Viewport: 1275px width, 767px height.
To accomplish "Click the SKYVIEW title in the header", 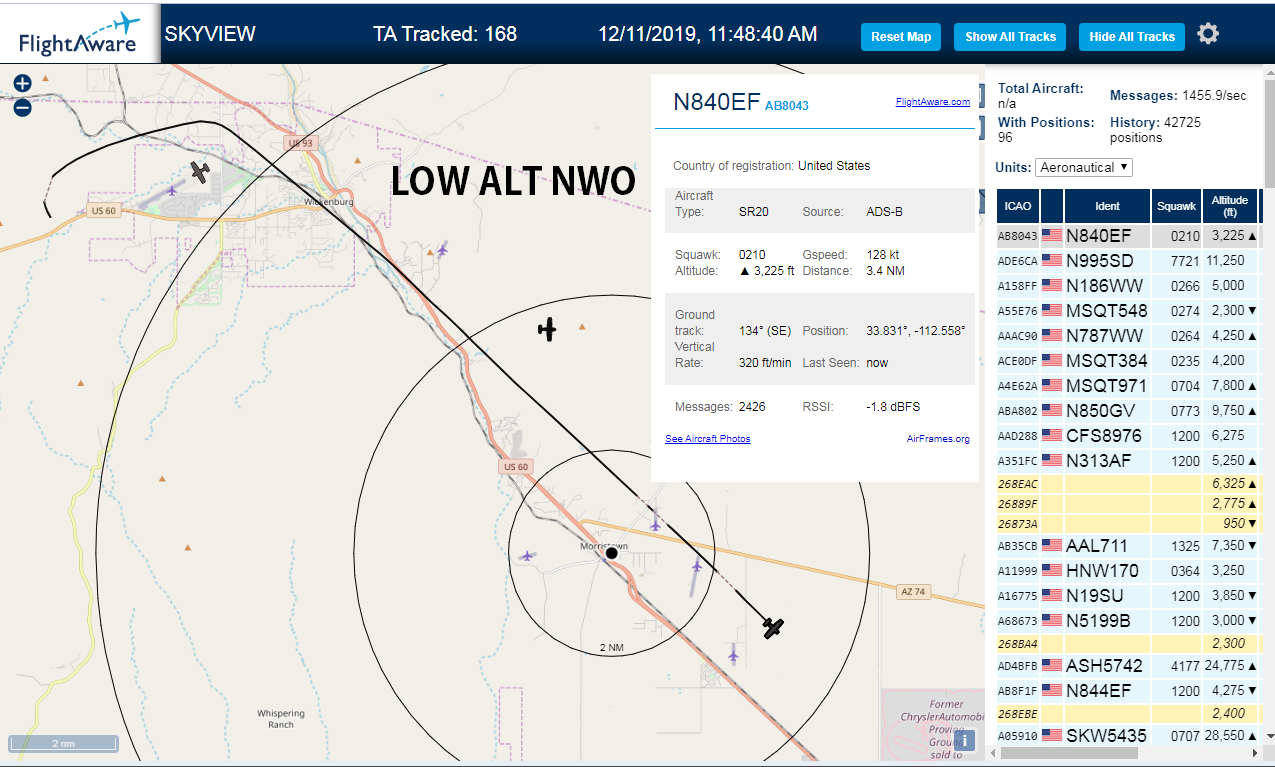I will [x=210, y=34].
